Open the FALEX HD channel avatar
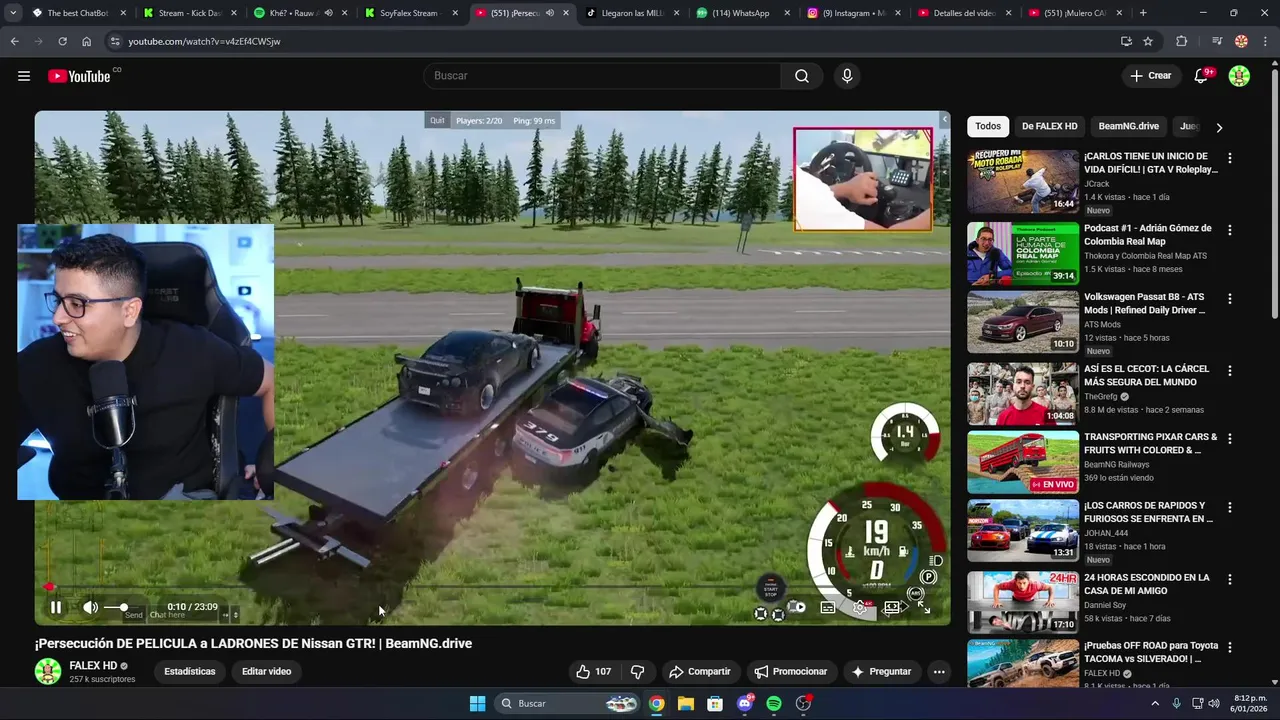 [48, 672]
